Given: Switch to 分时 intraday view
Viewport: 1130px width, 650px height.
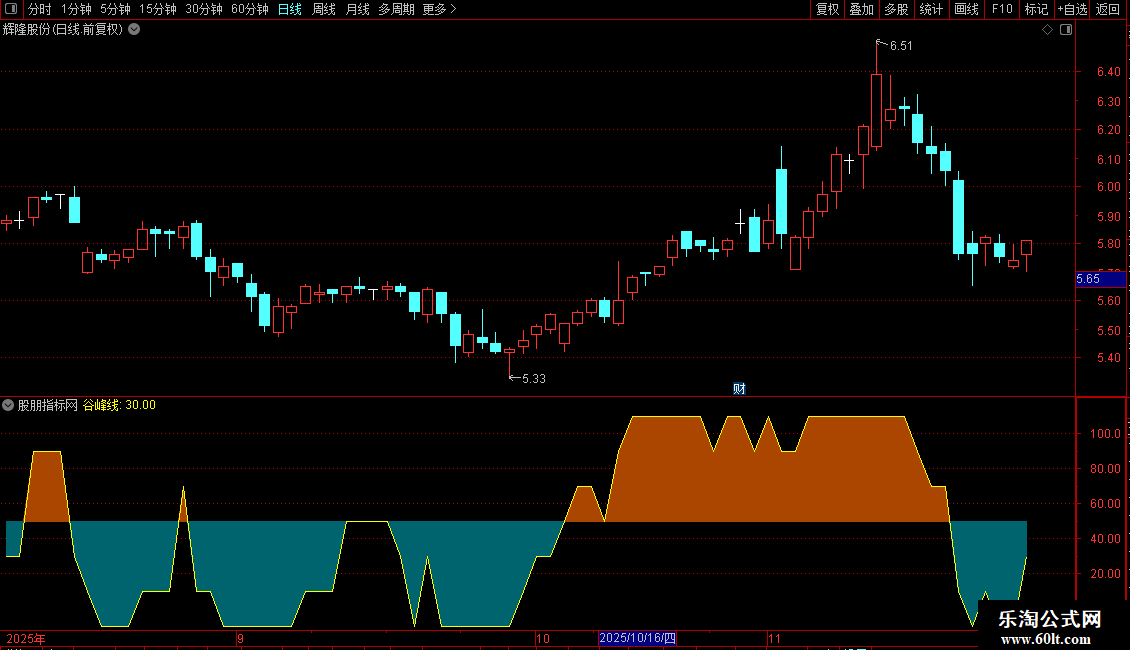Looking at the screenshot, I should [x=40, y=9].
